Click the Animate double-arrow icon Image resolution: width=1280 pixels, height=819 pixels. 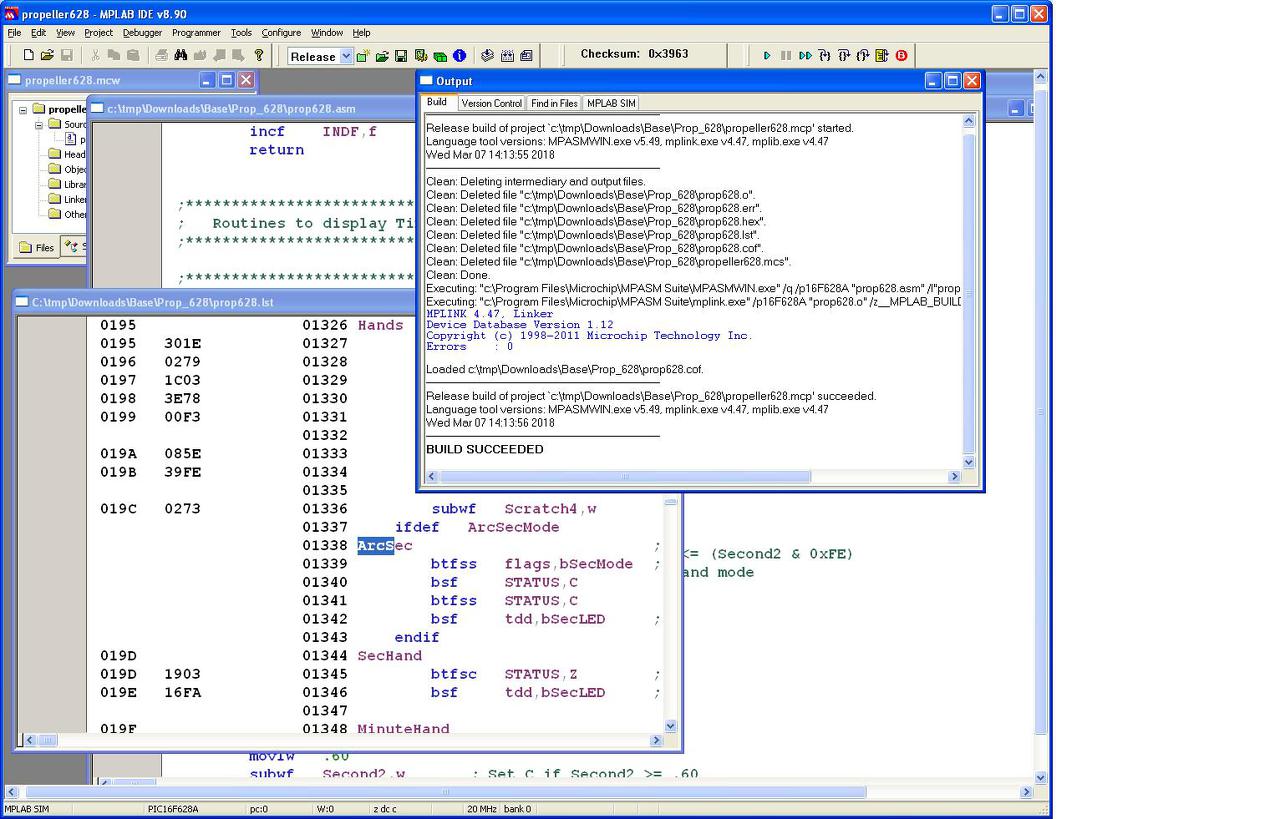(x=805, y=56)
